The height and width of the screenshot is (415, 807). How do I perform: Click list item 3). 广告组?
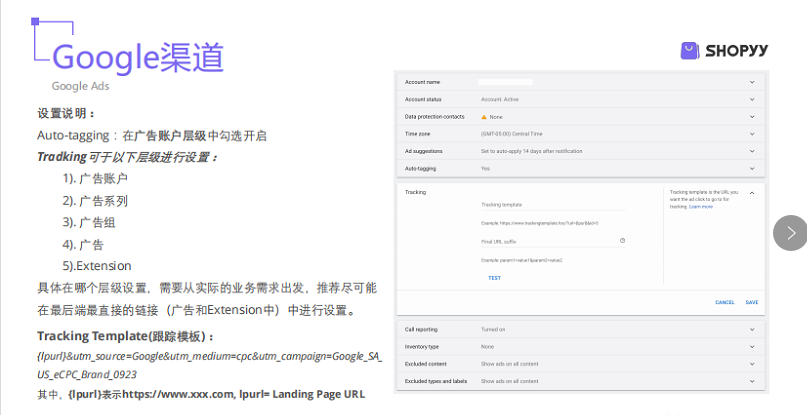(x=89, y=222)
